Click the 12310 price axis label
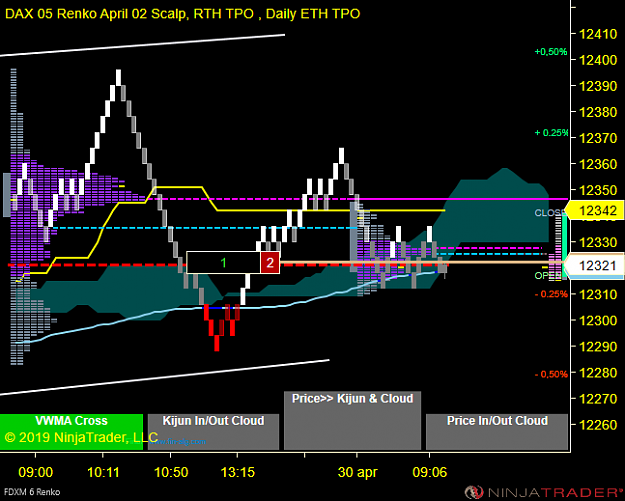Screen dimensions: 625x501 coord(598,295)
